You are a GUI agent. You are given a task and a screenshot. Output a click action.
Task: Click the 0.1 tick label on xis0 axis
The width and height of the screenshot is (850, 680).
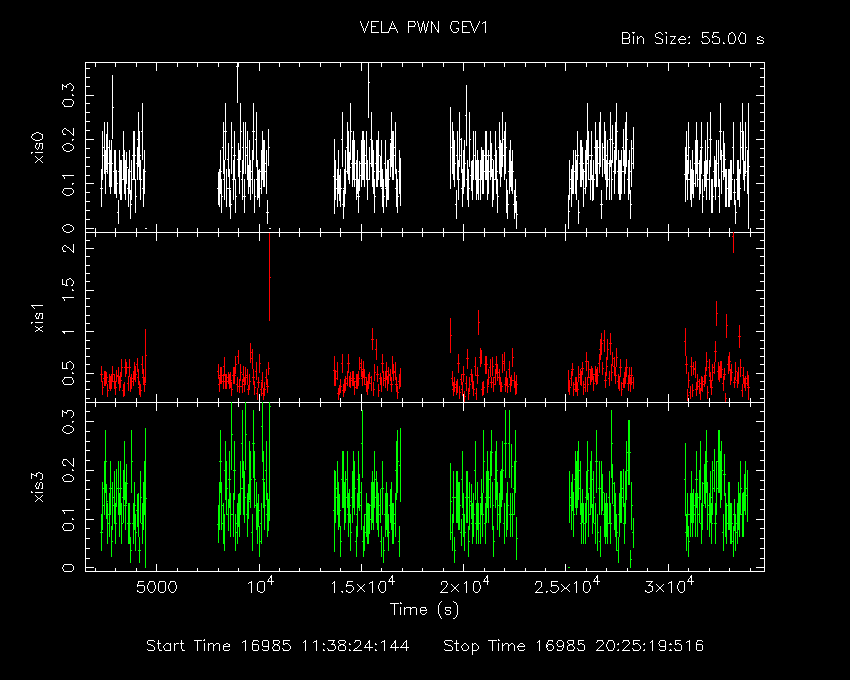[68, 184]
